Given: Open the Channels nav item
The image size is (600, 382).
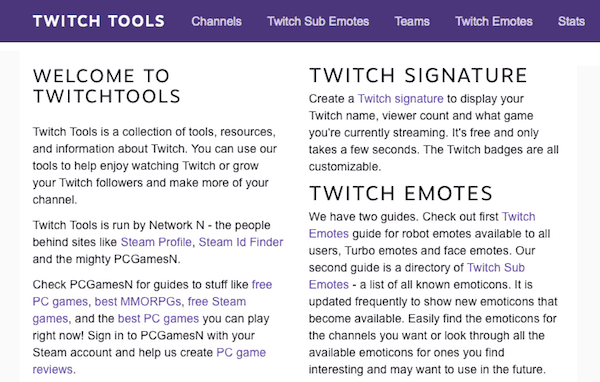Looking at the screenshot, I should coord(217,21).
